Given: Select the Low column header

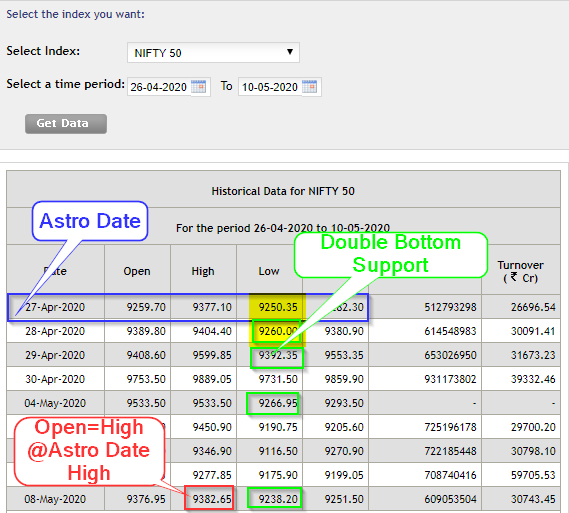Looking at the screenshot, I should [x=269, y=271].
